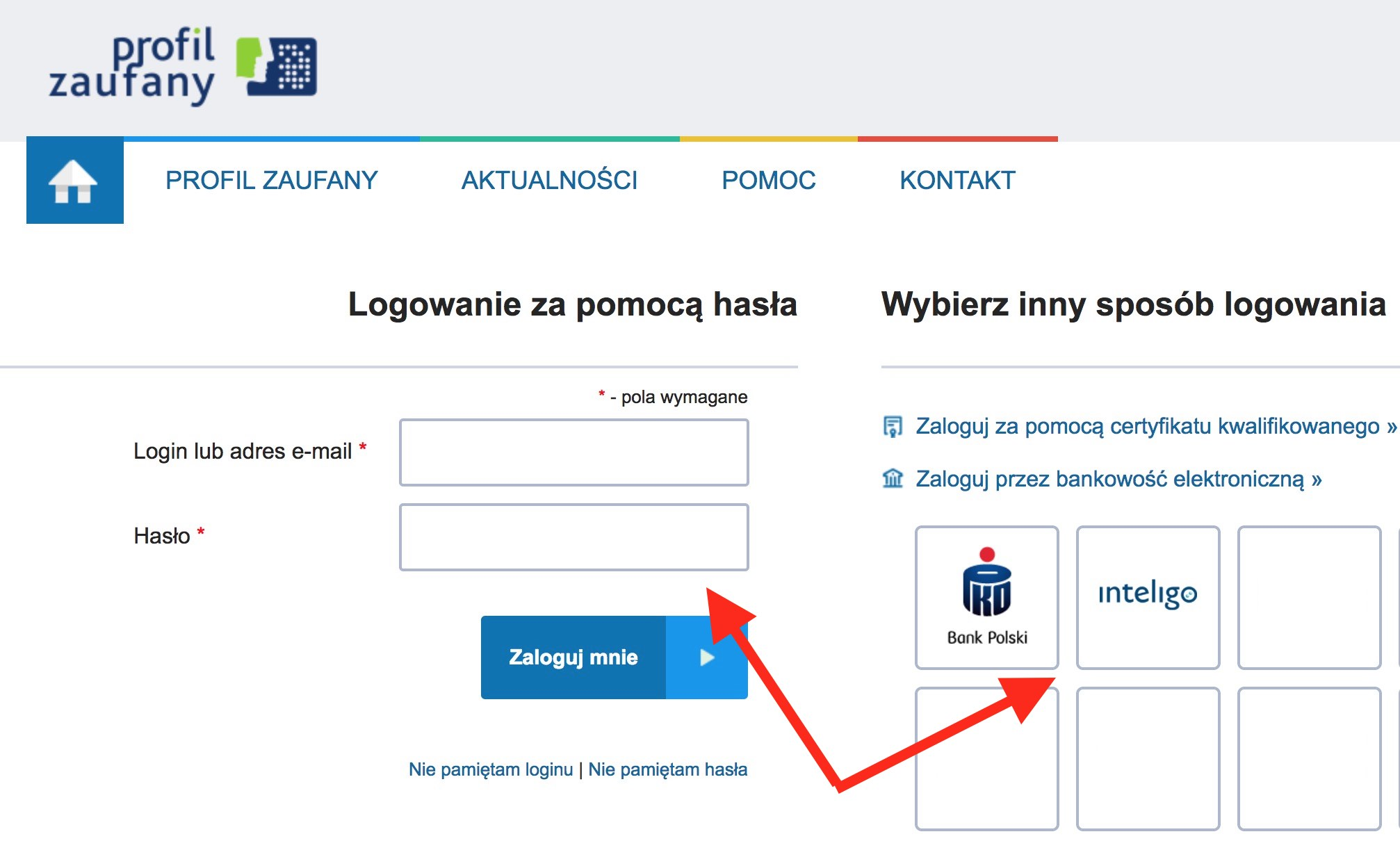This screenshot has height=866, width=1400.
Task: Select the empty tile right of Inteligo
Action: 1309,598
